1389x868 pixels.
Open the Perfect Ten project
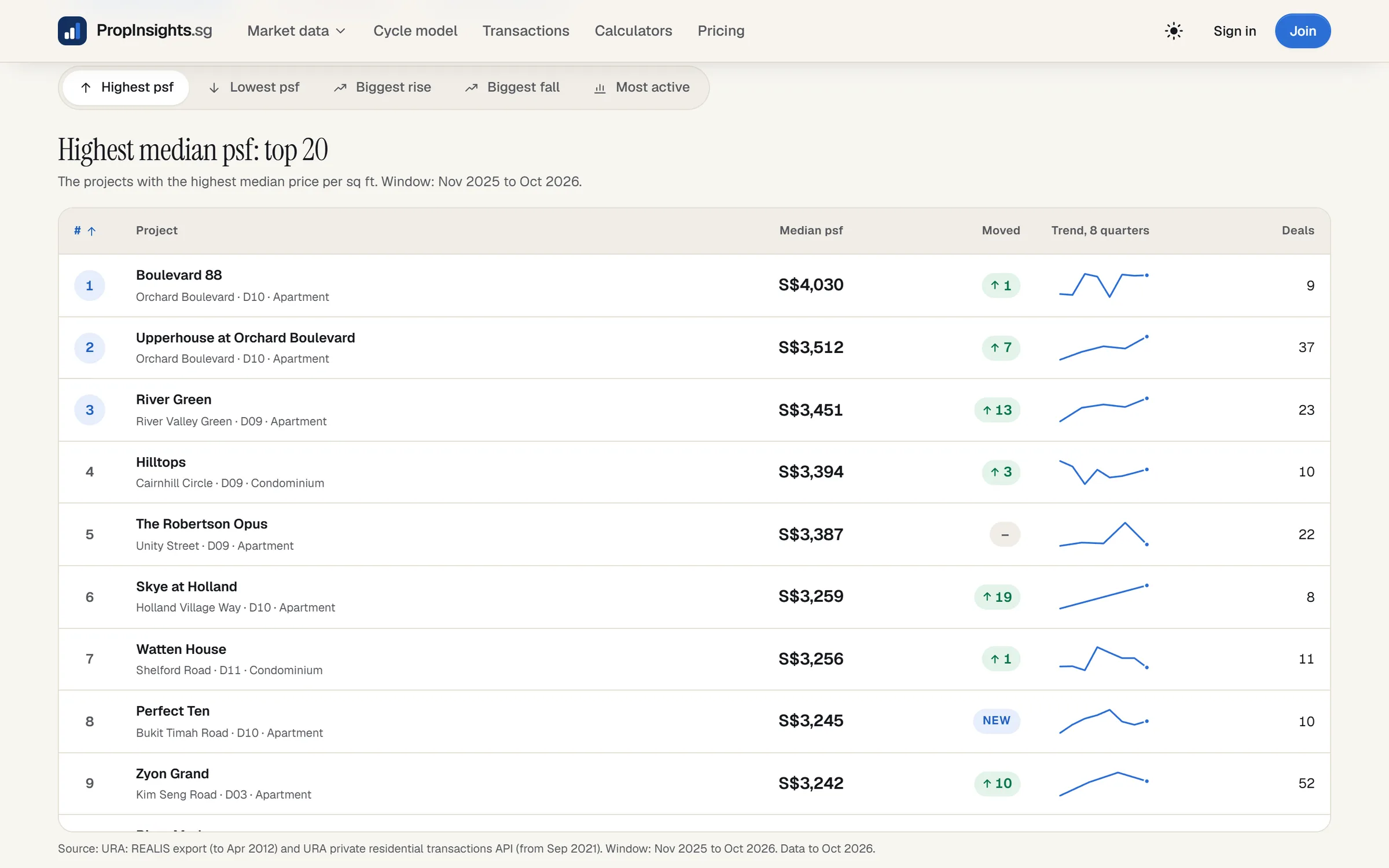(x=172, y=711)
